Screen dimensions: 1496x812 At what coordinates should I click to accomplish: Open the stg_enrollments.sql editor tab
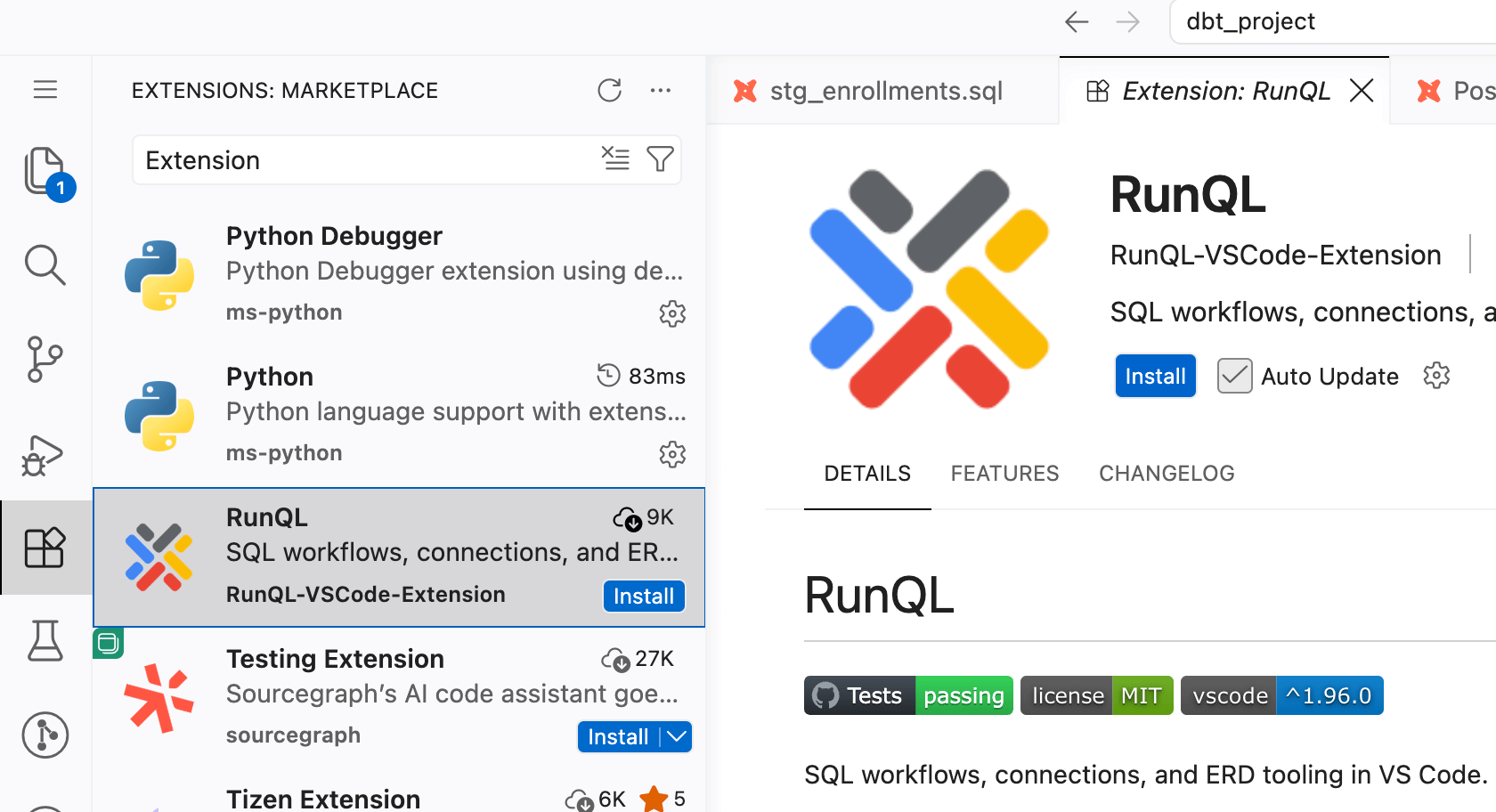click(882, 90)
